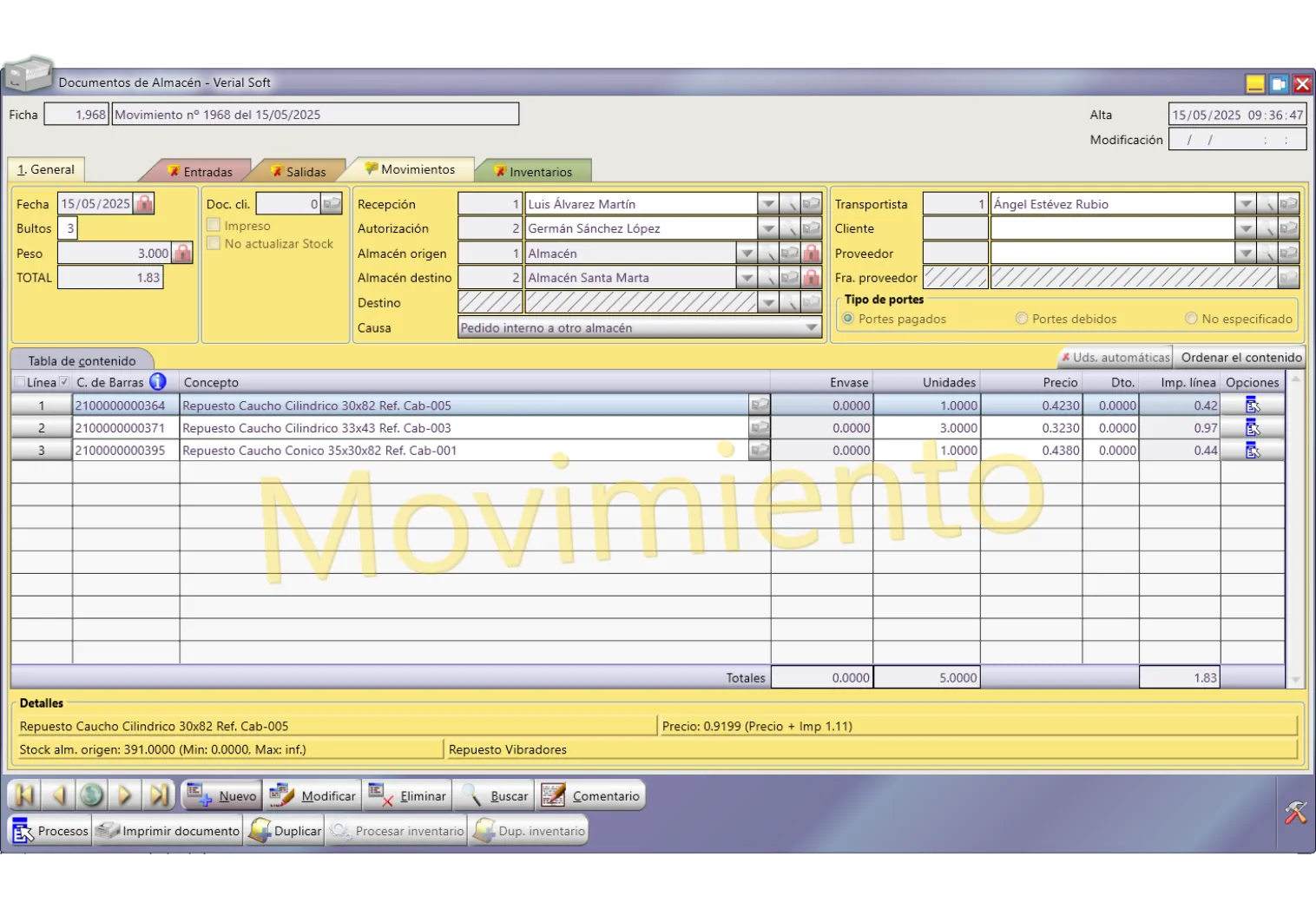Click the lock icon next to Fecha

click(x=145, y=204)
